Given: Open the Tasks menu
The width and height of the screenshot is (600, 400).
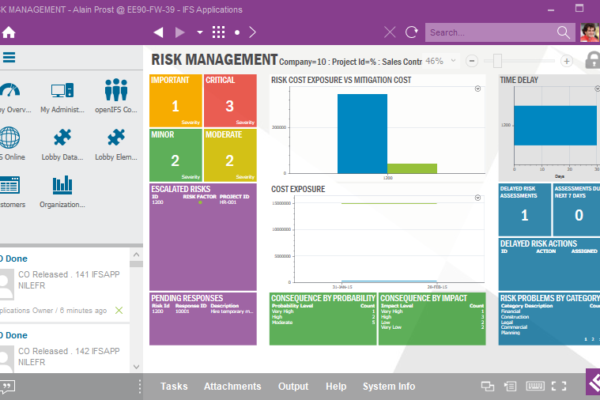Looking at the screenshot, I should 174,386.
